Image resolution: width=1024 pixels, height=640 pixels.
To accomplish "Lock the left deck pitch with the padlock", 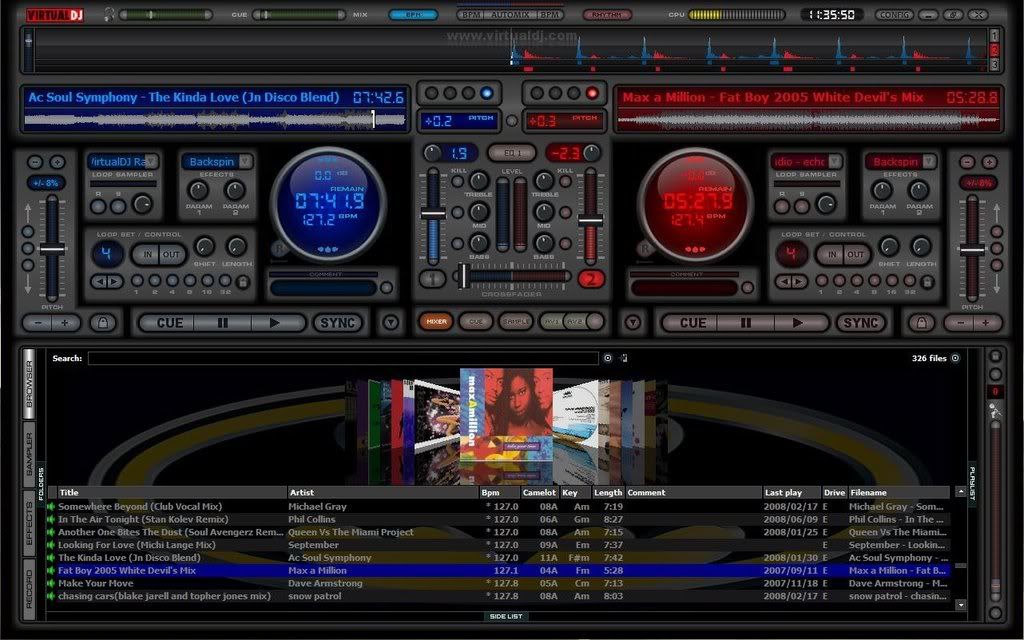I will click(x=103, y=323).
